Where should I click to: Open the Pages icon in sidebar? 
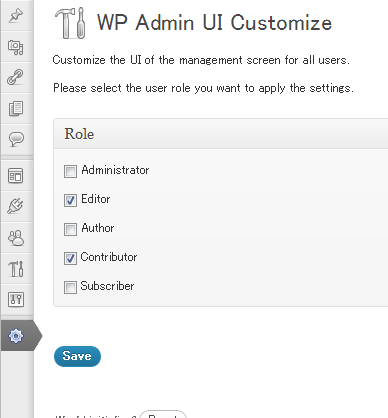pyautogui.click(x=16, y=108)
